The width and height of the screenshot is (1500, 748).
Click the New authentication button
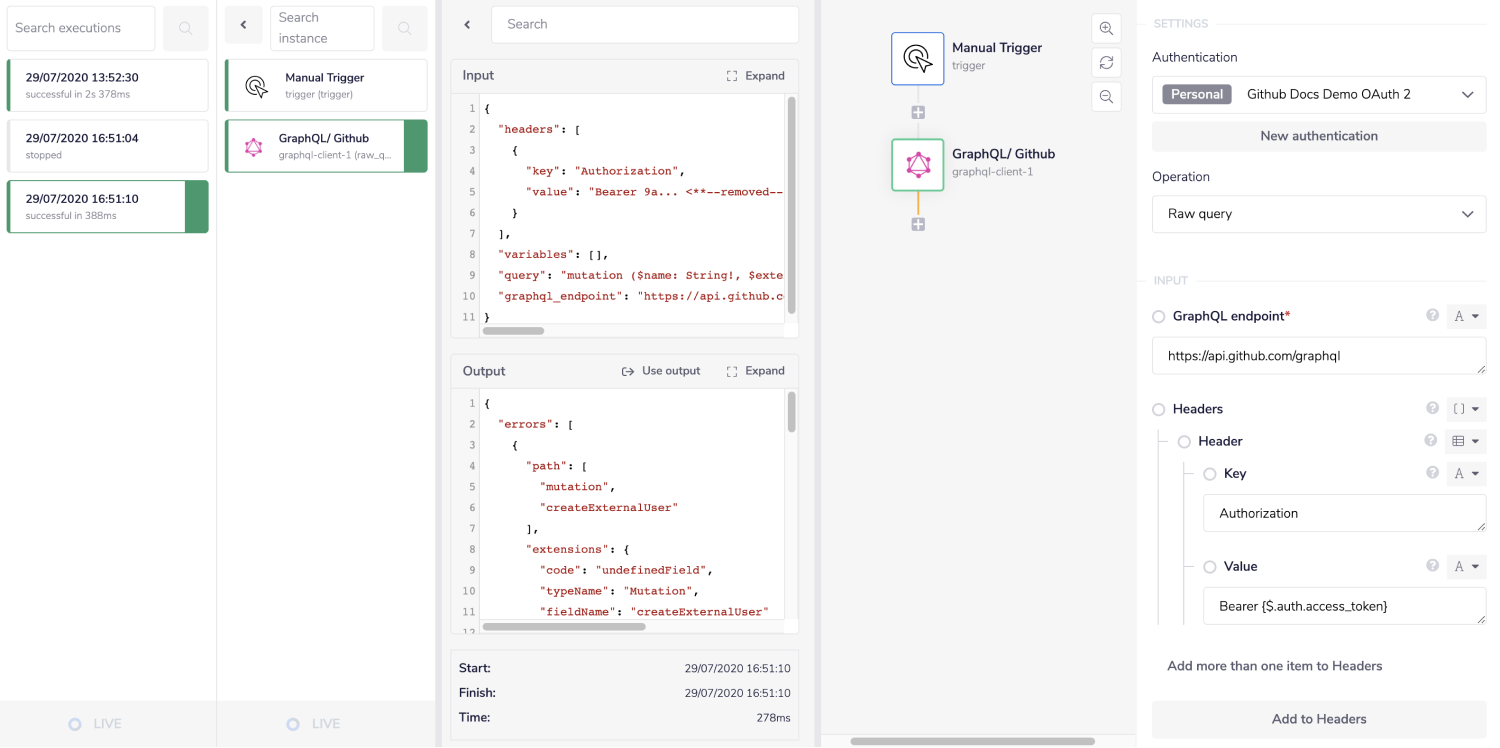(1318, 136)
